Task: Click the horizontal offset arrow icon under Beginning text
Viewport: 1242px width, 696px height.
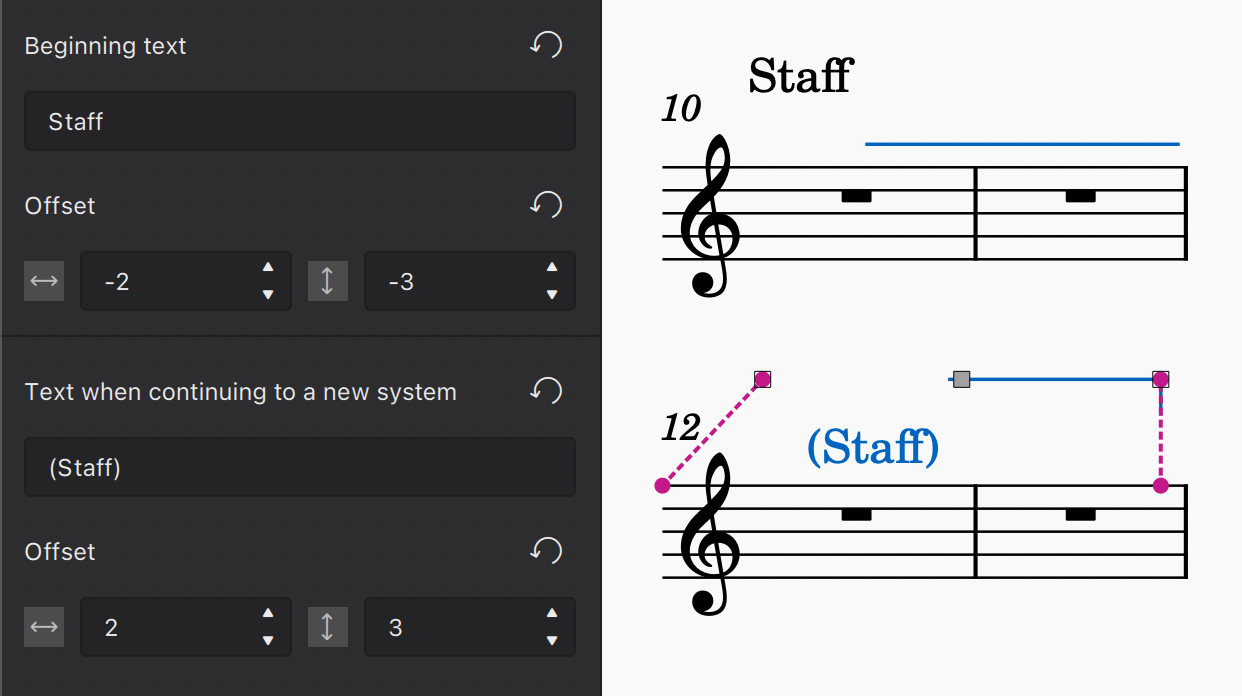Action: tap(44, 281)
